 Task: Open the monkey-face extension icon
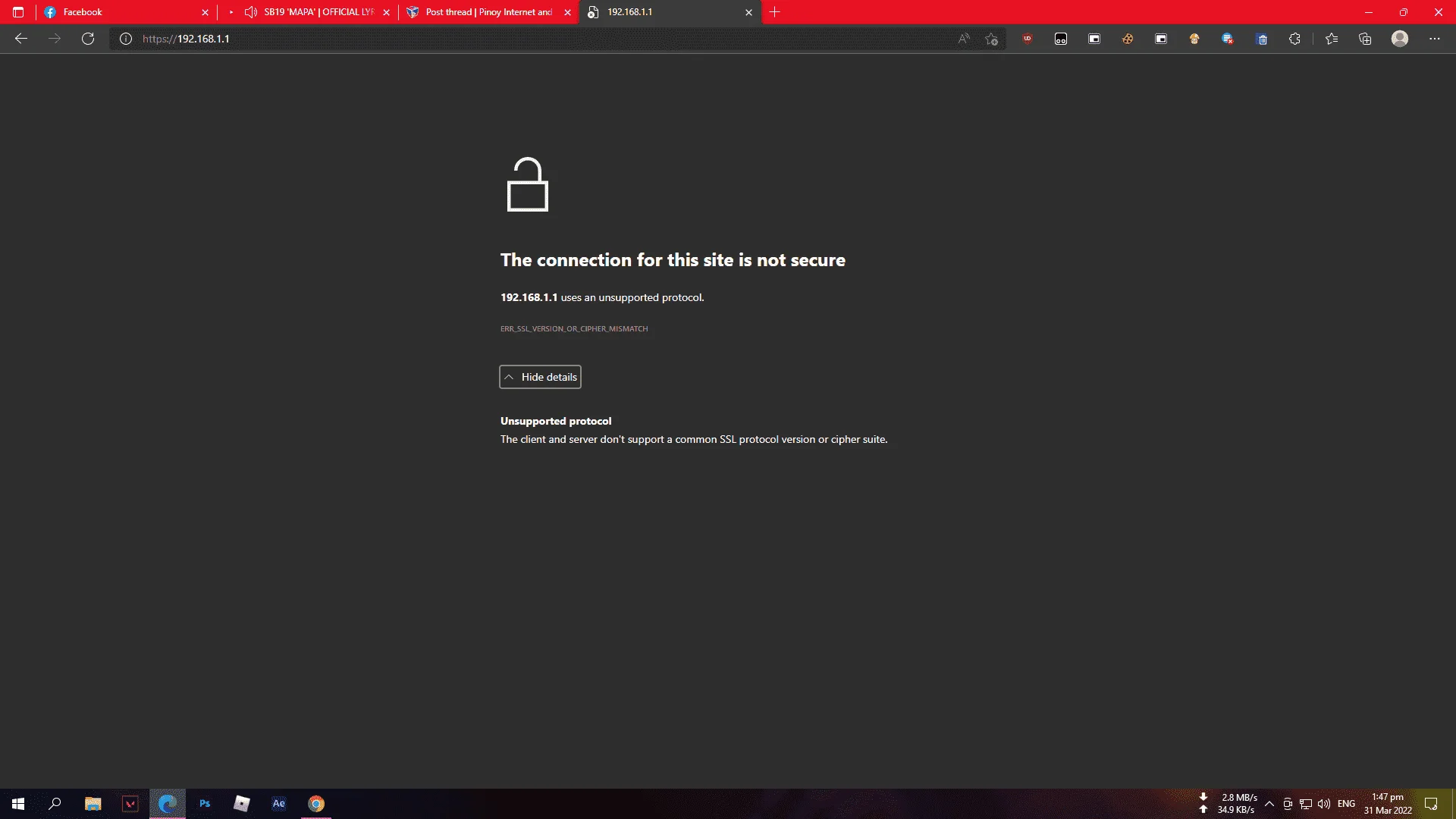click(x=1194, y=39)
